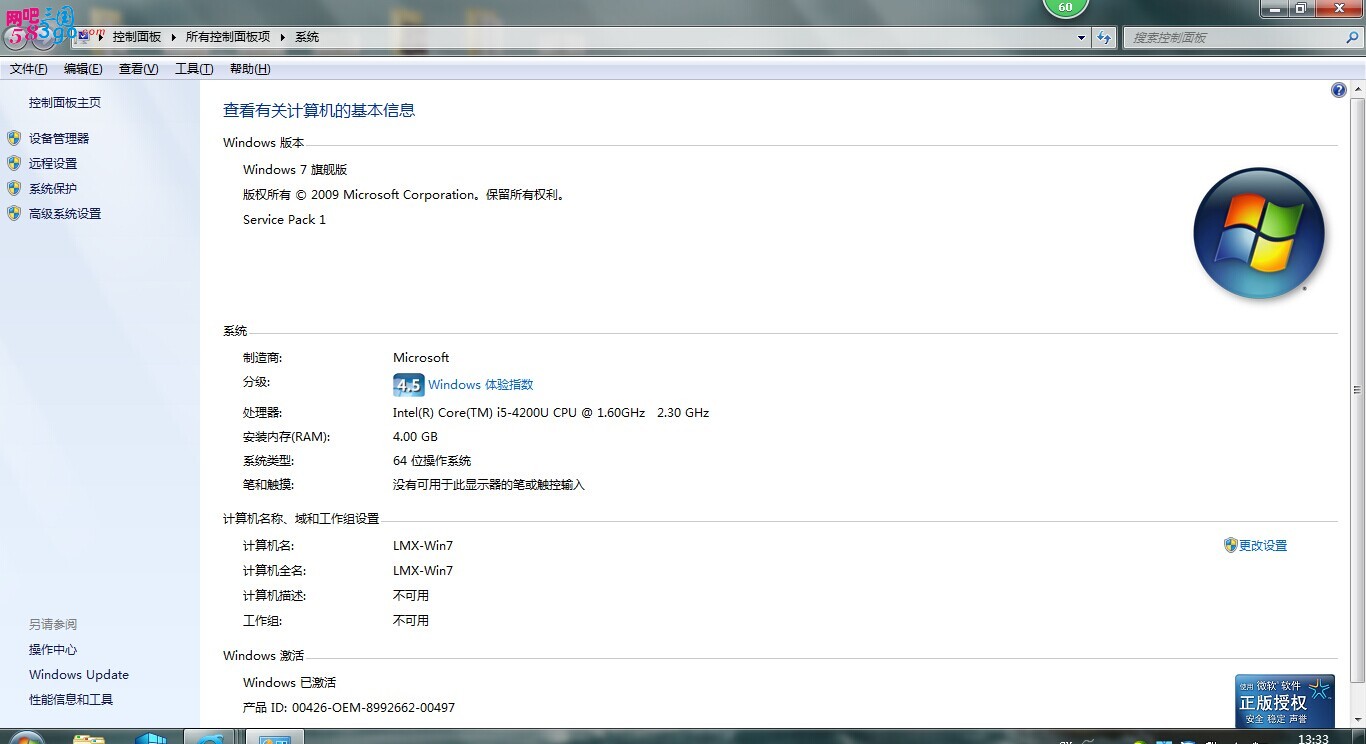Screen dimensions: 1366x744
Task: Open the 编辑(E) menu
Action: point(83,69)
